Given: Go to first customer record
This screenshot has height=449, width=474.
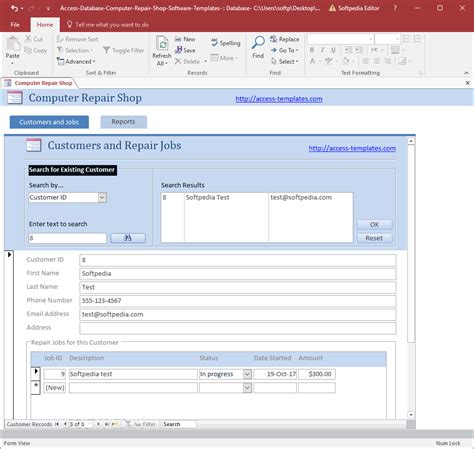Looking at the screenshot, I should coord(57,424).
